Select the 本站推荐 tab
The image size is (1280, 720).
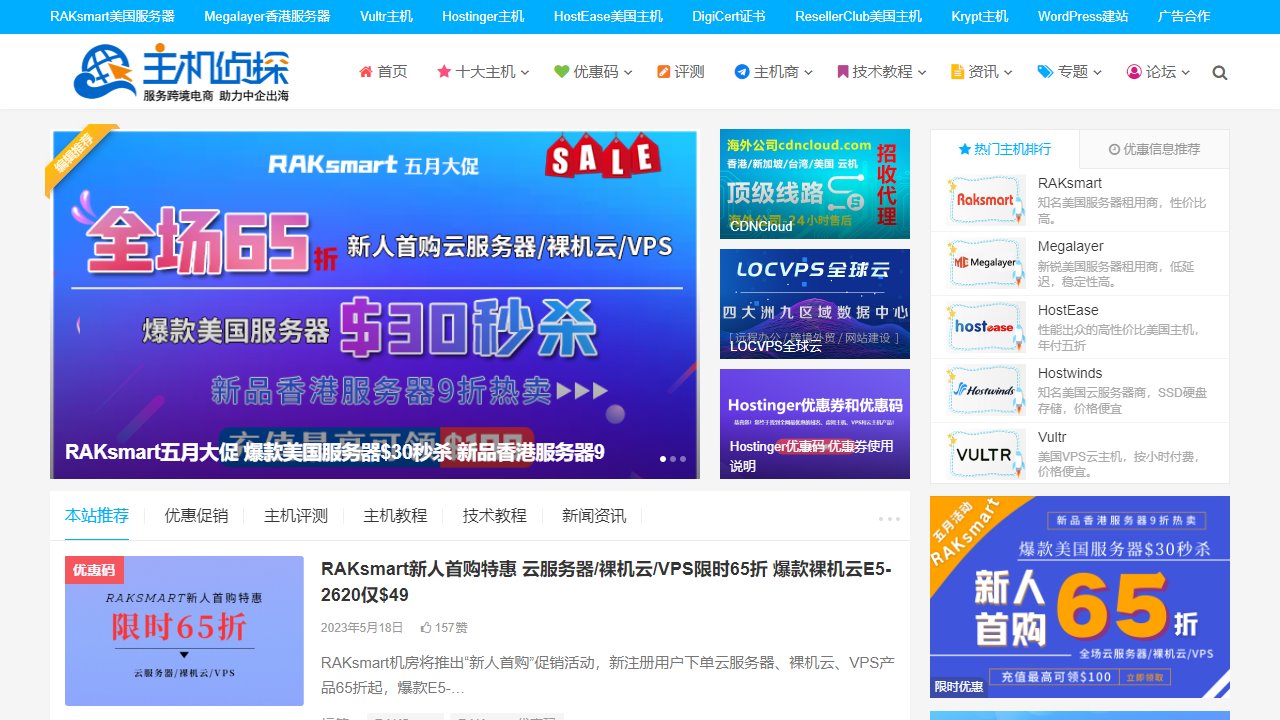click(97, 516)
